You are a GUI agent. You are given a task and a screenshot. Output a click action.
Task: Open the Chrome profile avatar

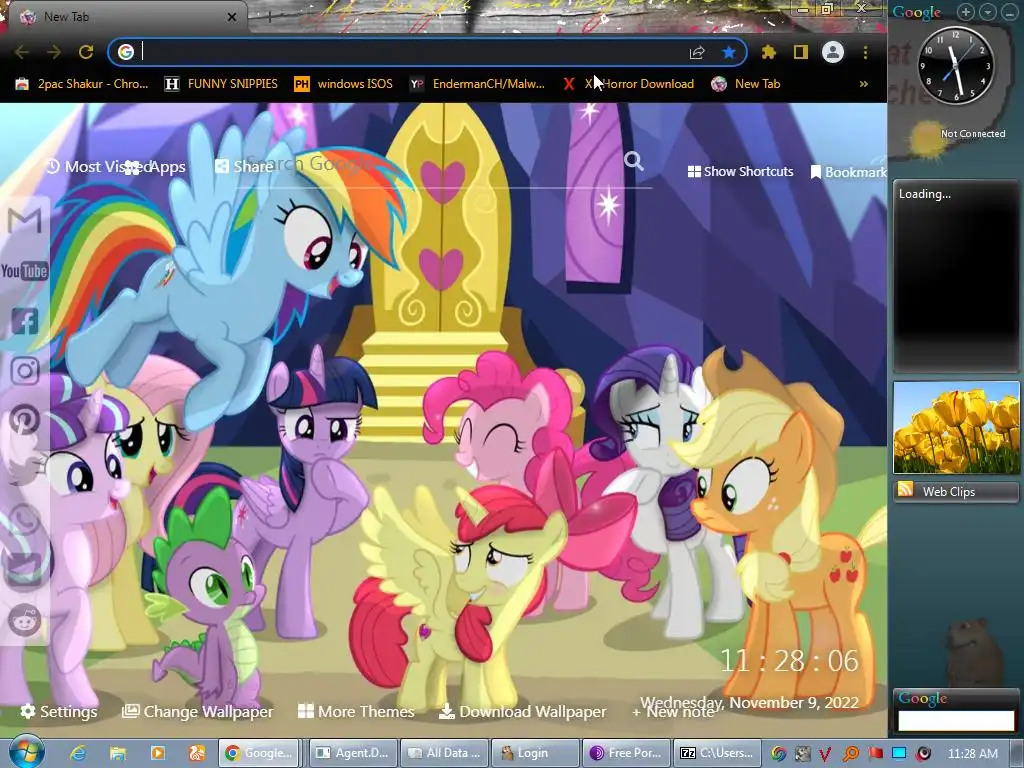point(833,52)
